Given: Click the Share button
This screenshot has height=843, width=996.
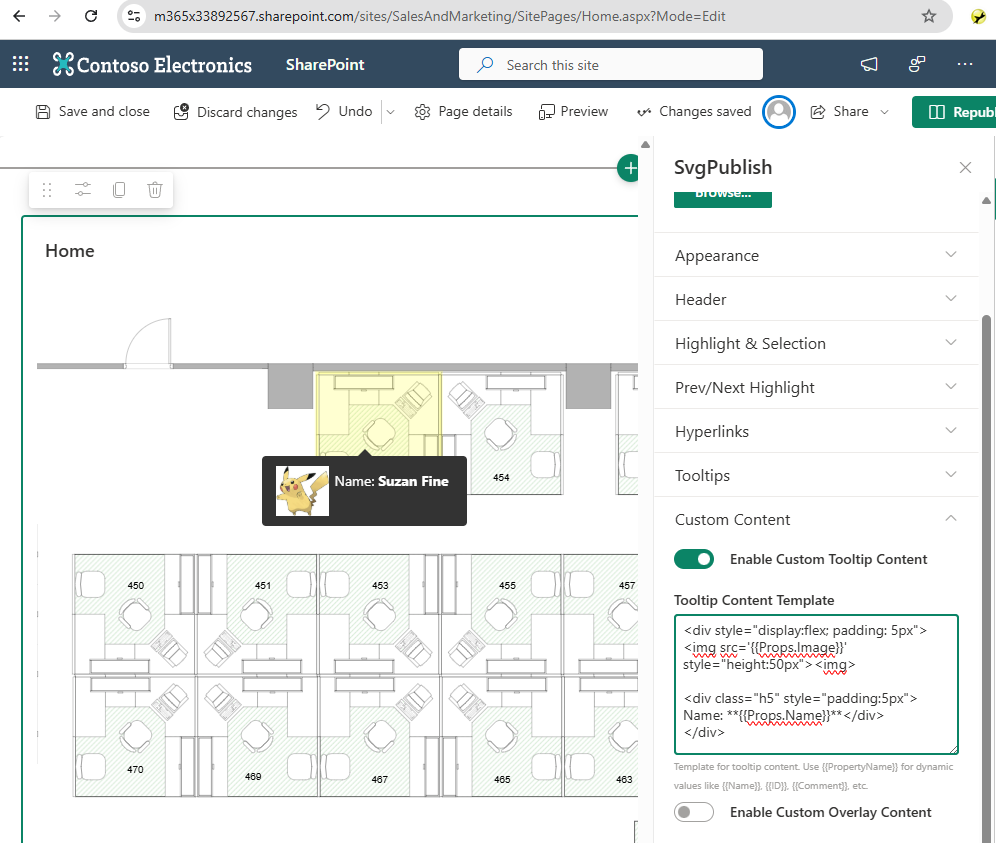Looking at the screenshot, I should pyautogui.click(x=840, y=112).
